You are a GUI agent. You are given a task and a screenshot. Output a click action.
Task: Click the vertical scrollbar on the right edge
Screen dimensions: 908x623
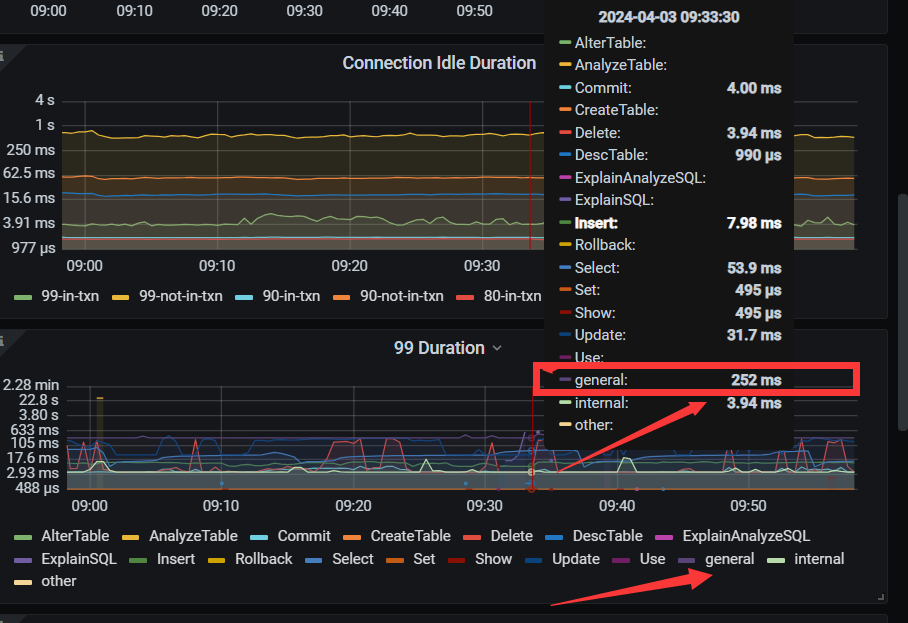pyautogui.click(x=902, y=310)
